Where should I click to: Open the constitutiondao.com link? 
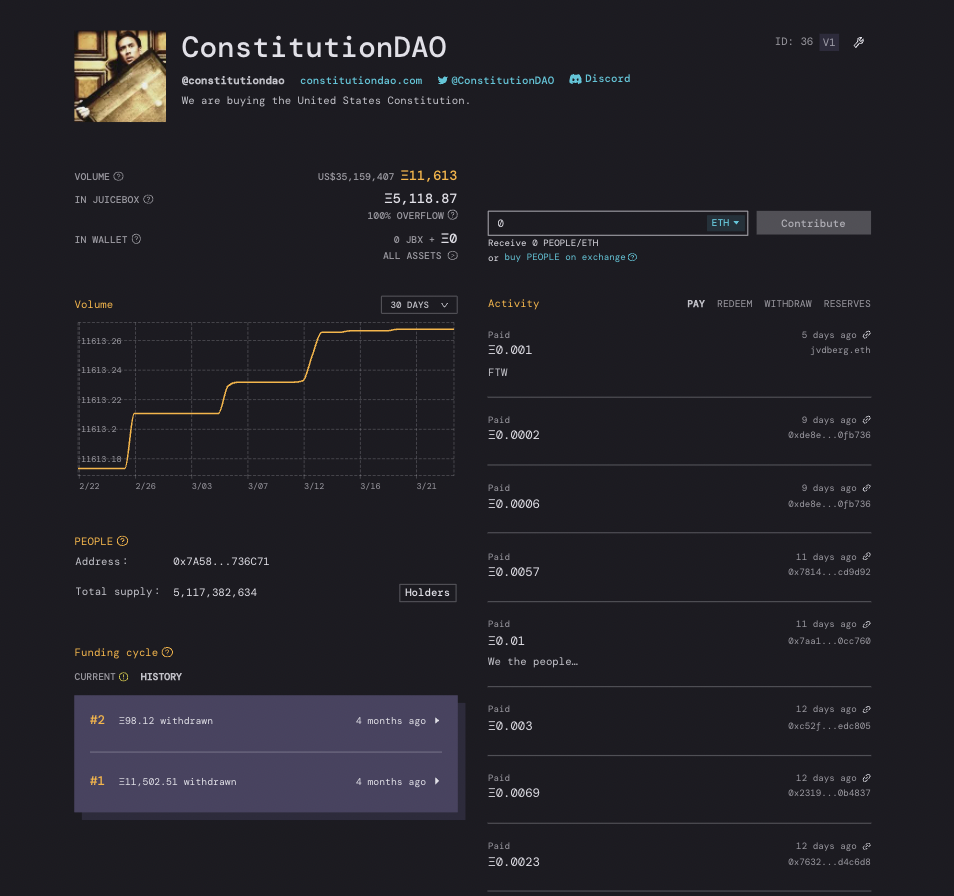pos(361,80)
